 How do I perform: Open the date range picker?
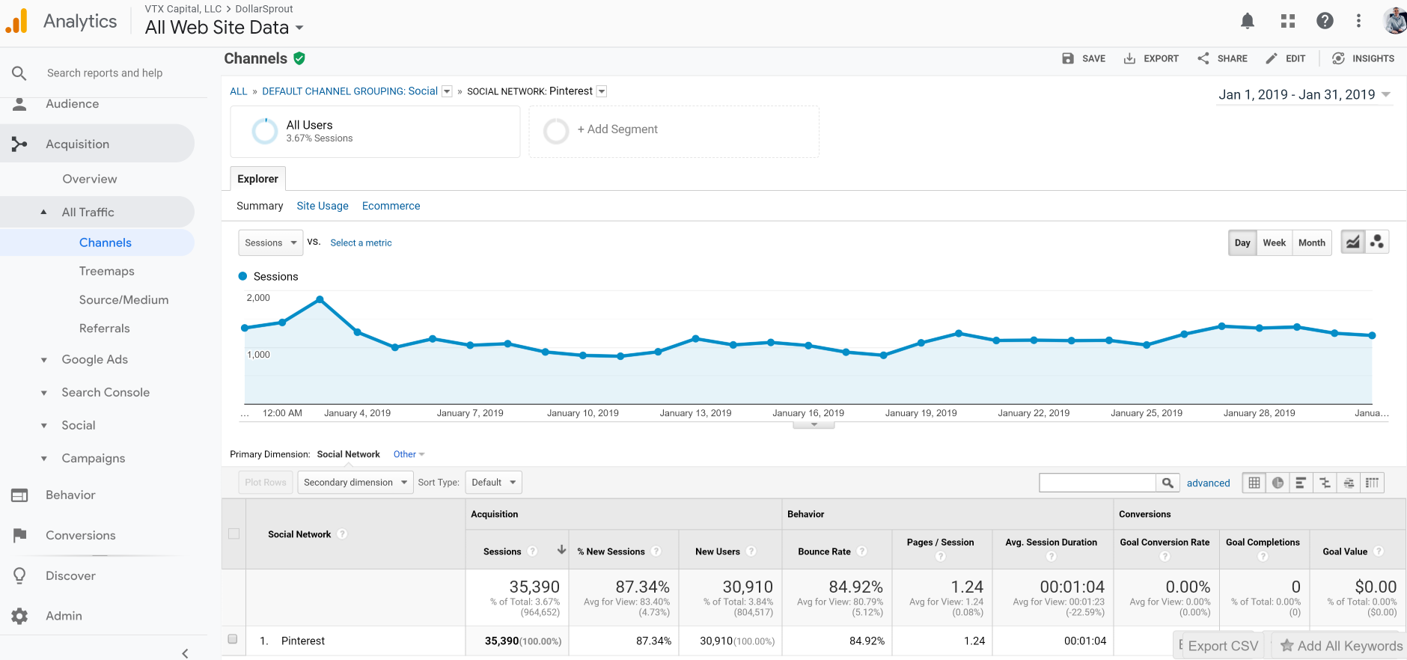click(1304, 95)
